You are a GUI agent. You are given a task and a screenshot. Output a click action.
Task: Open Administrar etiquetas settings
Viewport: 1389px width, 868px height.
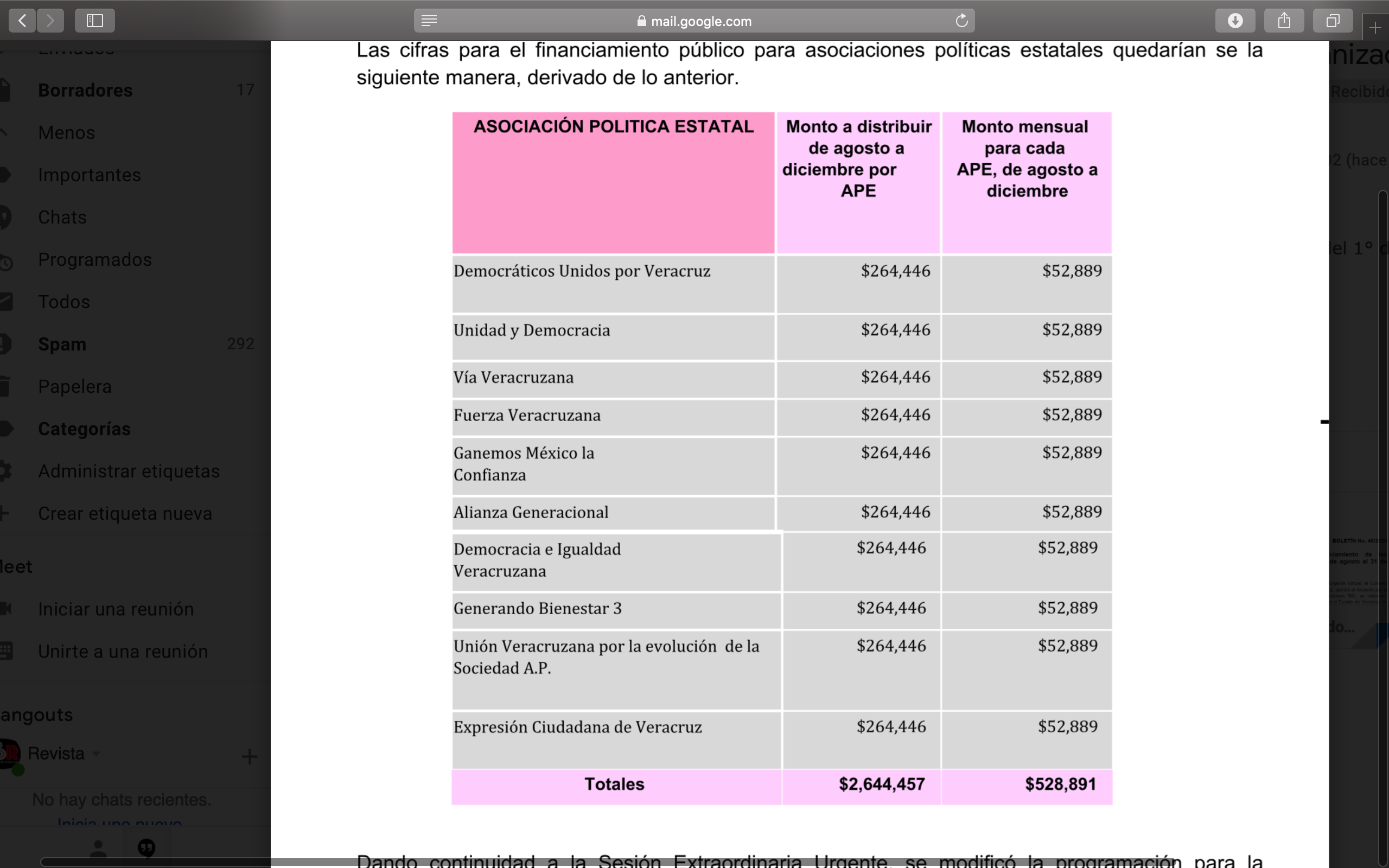coord(129,471)
